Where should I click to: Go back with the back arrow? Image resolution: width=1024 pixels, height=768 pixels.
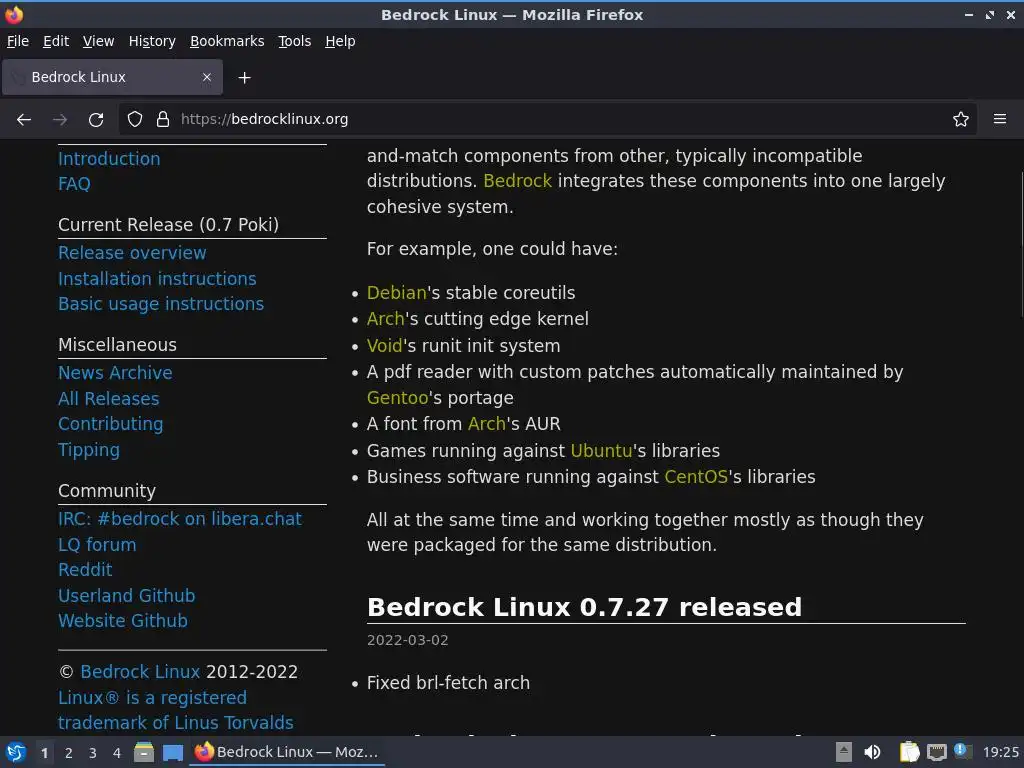click(x=24, y=120)
